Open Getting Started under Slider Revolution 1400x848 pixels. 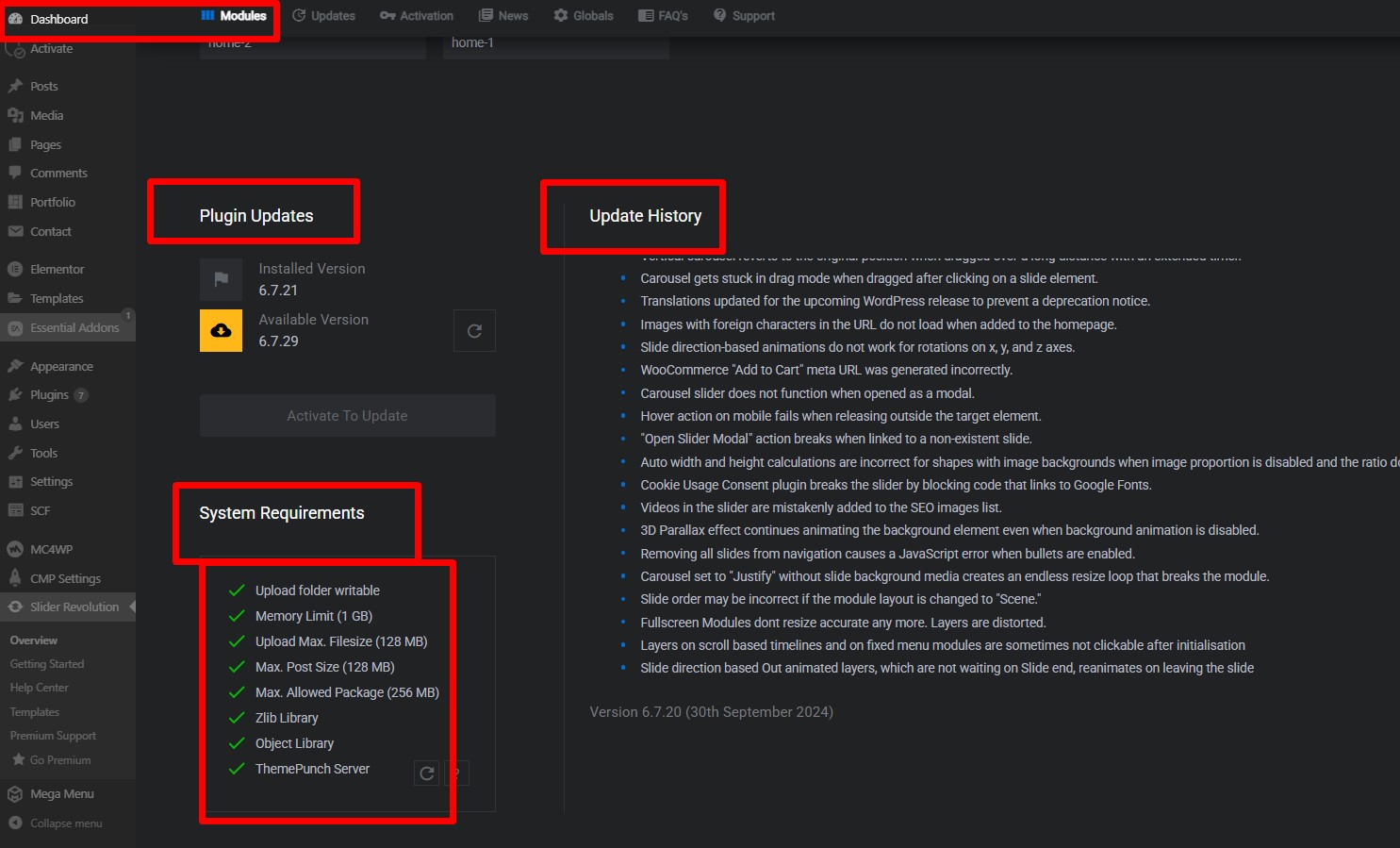click(x=47, y=664)
